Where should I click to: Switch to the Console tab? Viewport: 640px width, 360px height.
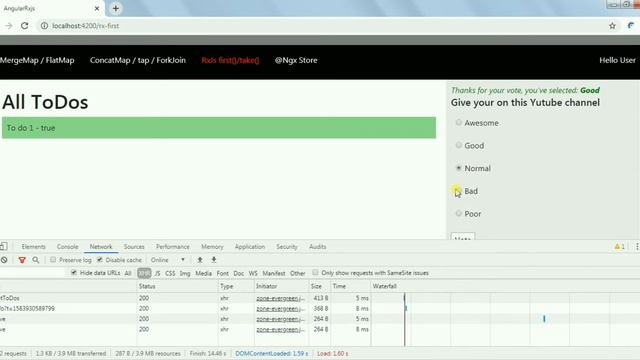[67, 247]
